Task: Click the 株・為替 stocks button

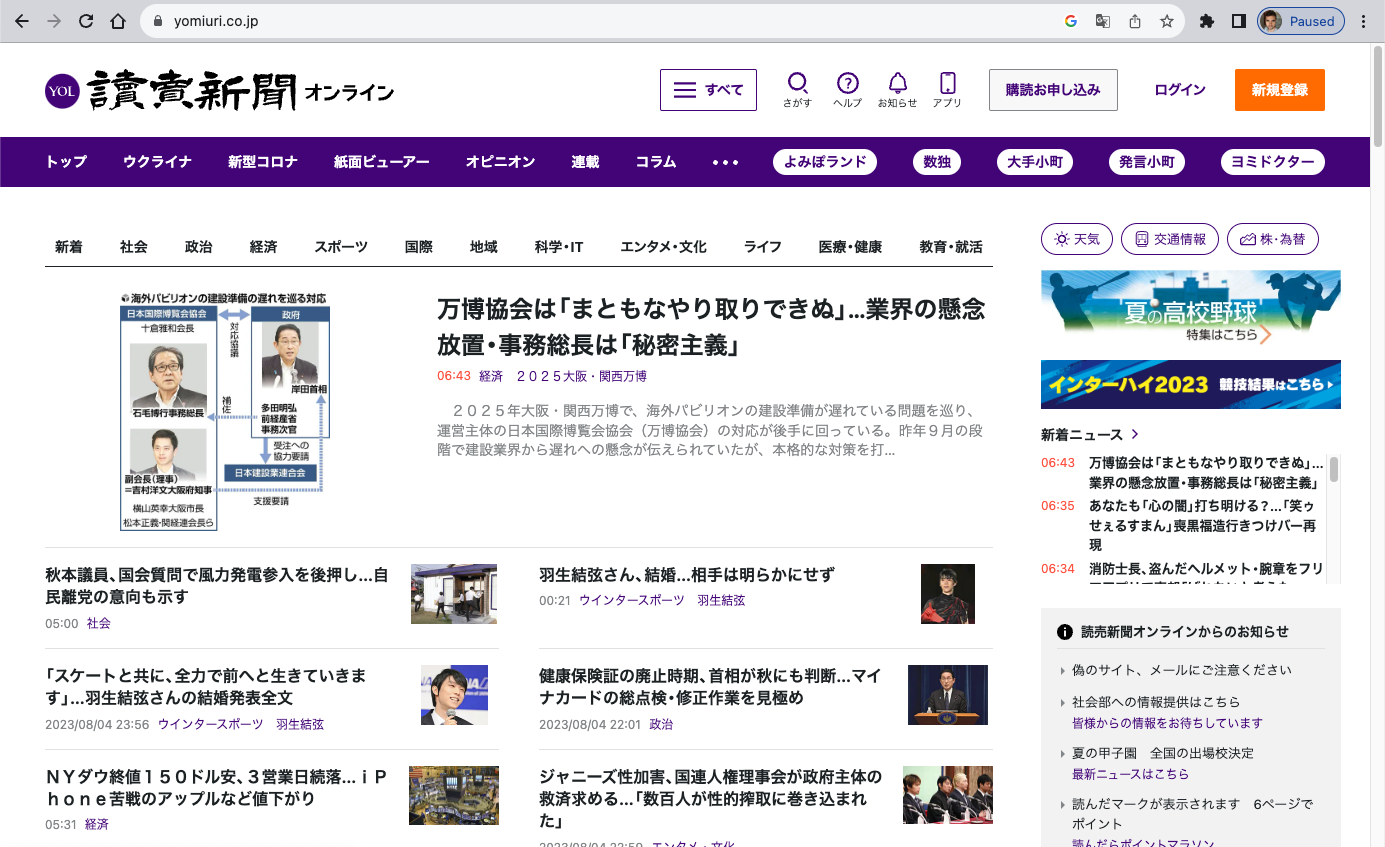Action: point(1273,240)
